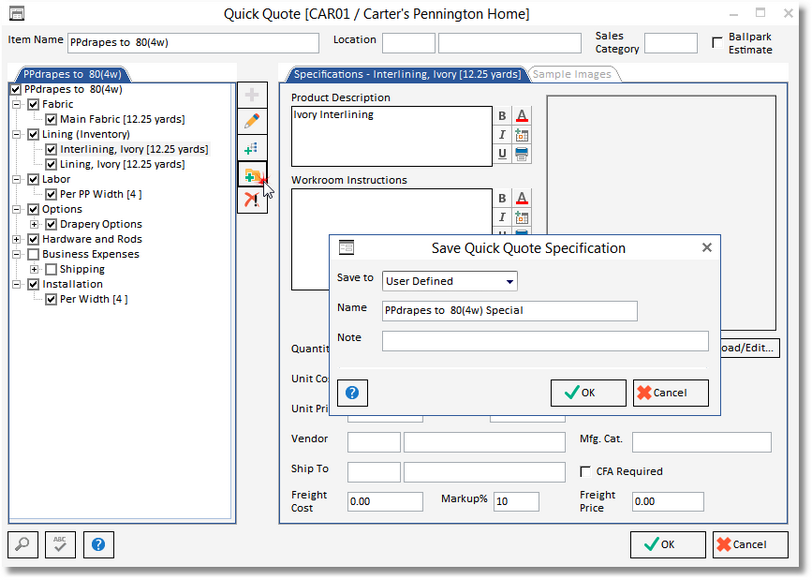The image size is (812, 580).
Task: Open font color for Product Description
Action: click(521, 115)
